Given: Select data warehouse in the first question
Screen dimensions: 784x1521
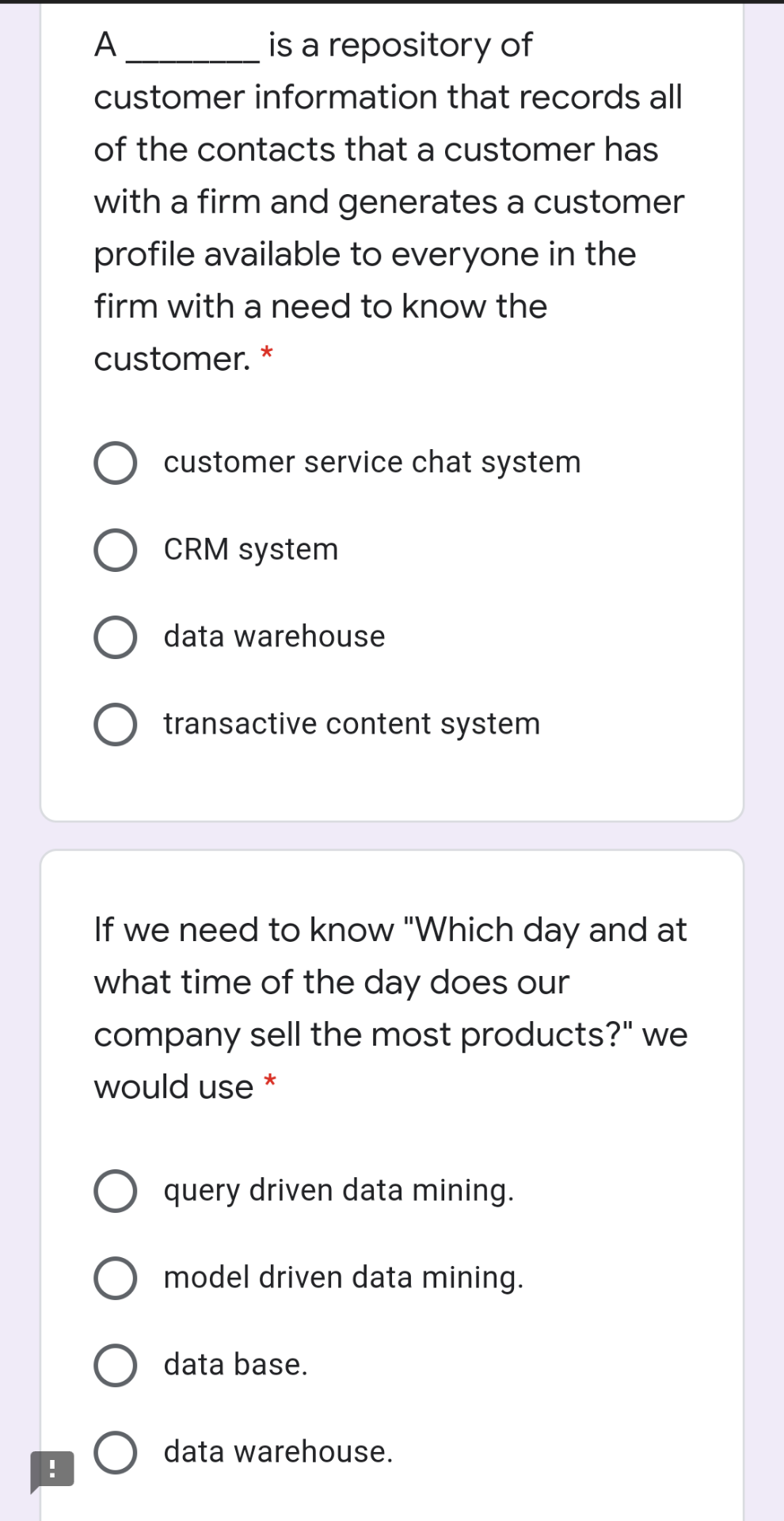Looking at the screenshot, I should 116,637.
